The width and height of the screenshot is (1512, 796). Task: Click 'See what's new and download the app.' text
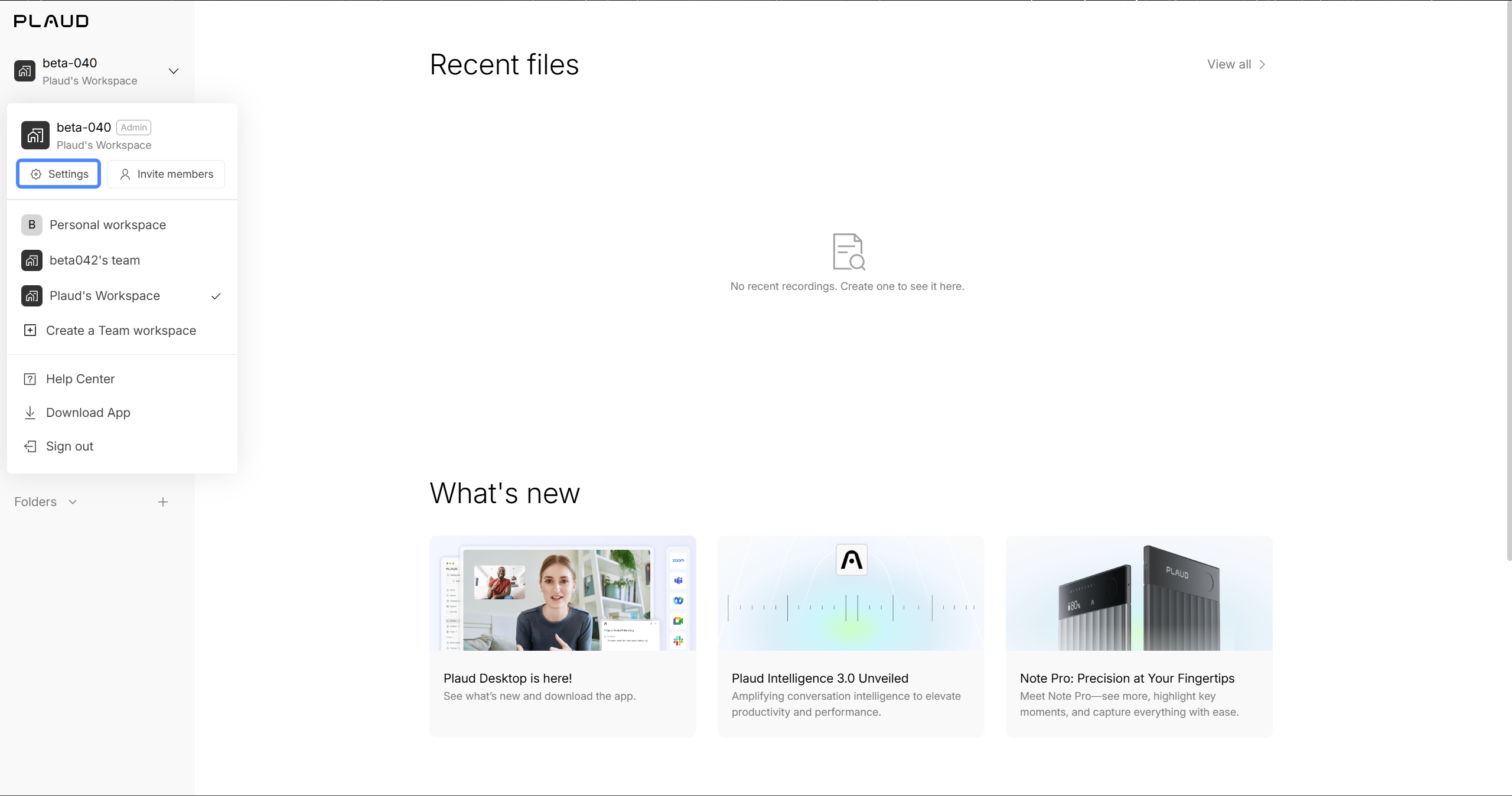540,696
